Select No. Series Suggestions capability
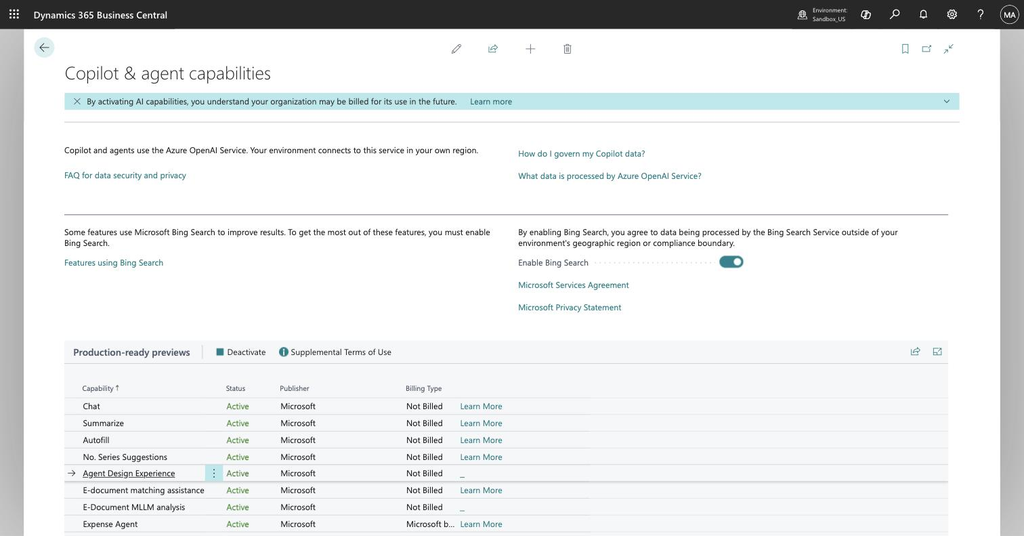1024x536 pixels. tap(125, 457)
